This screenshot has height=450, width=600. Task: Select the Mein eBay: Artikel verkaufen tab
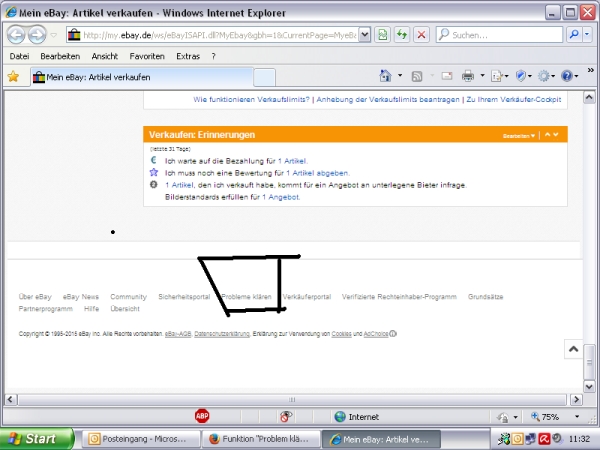142,77
